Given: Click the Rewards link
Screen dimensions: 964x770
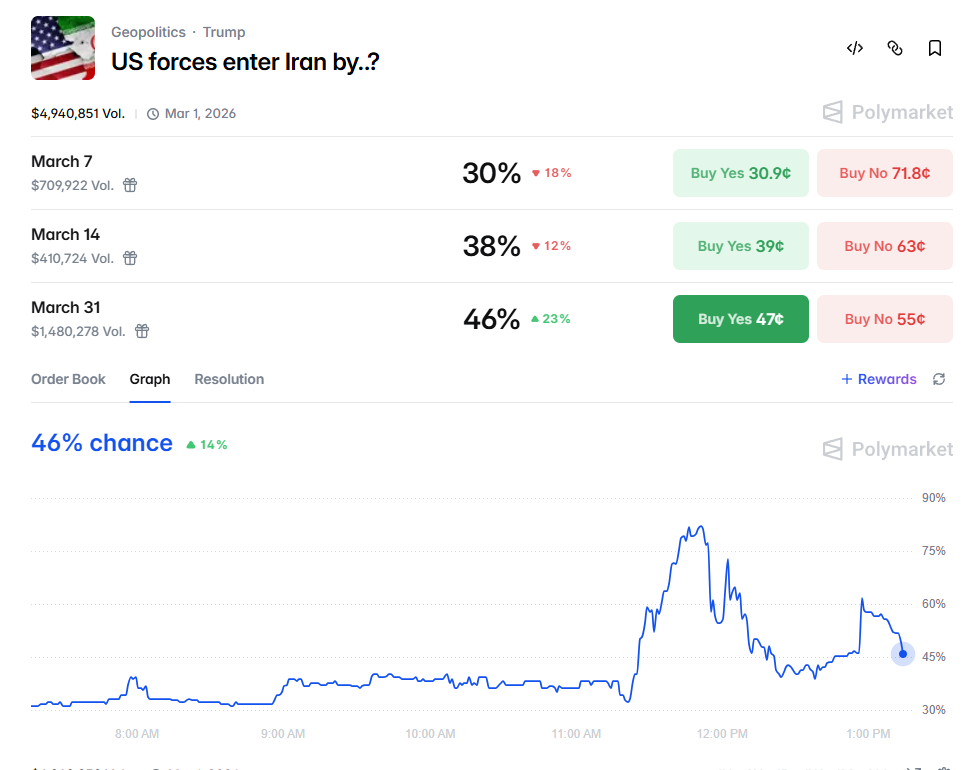Looking at the screenshot, I should click(879, 379).
